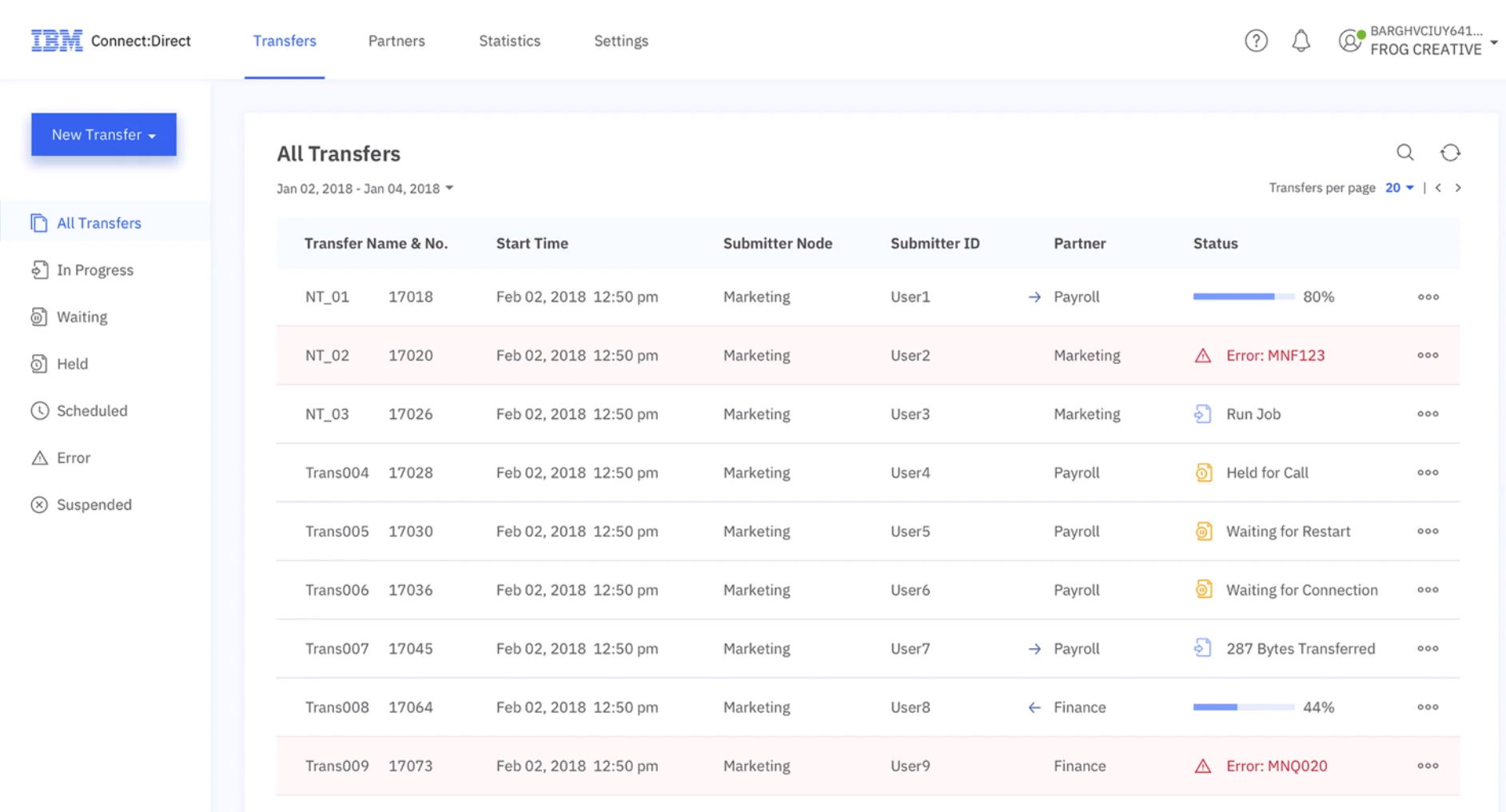Click the 80% progress bar for NT_01
1506x812 pixels.
[1243, 297]
